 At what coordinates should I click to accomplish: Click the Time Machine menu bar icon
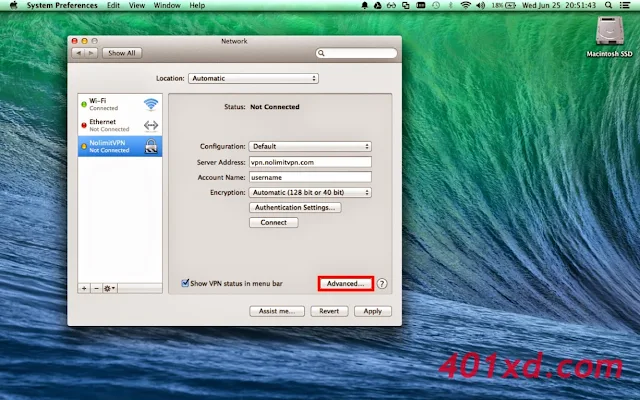click(436, 5)
